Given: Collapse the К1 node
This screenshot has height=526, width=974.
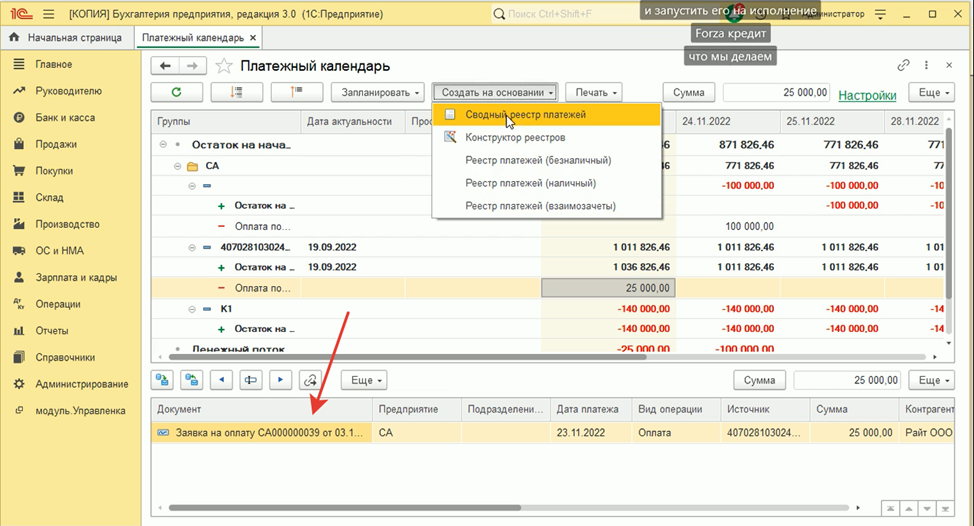Looking at the screenshot, I should (192, 309).
